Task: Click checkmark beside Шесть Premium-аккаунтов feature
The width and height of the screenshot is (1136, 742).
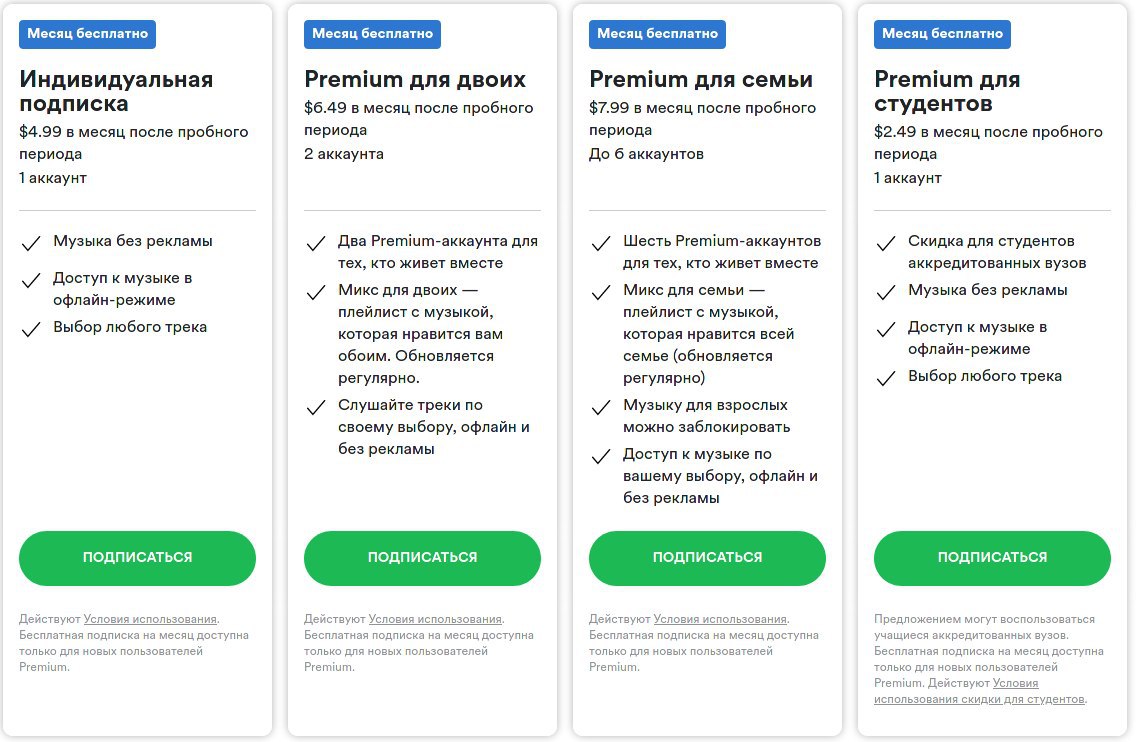Action: pyautogui.click(x=601, y=243)
